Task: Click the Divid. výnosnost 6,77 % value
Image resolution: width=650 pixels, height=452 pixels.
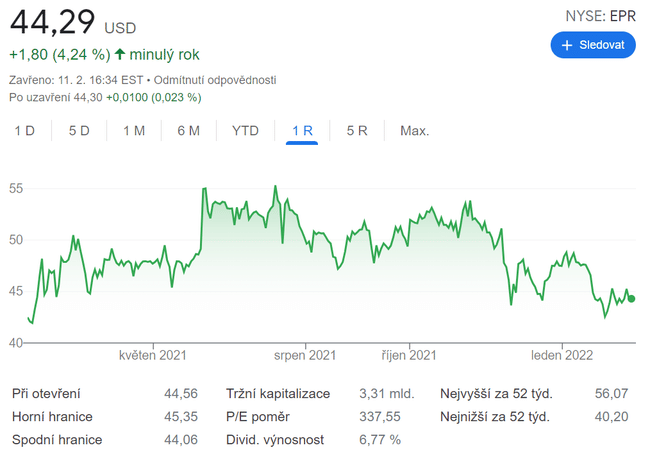Action: coord(380,439)
